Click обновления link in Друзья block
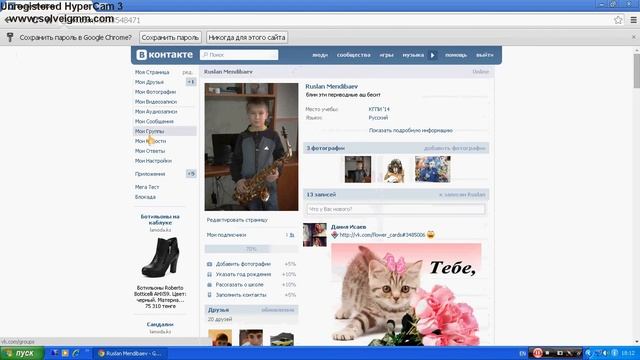 (x=278, y=310)
